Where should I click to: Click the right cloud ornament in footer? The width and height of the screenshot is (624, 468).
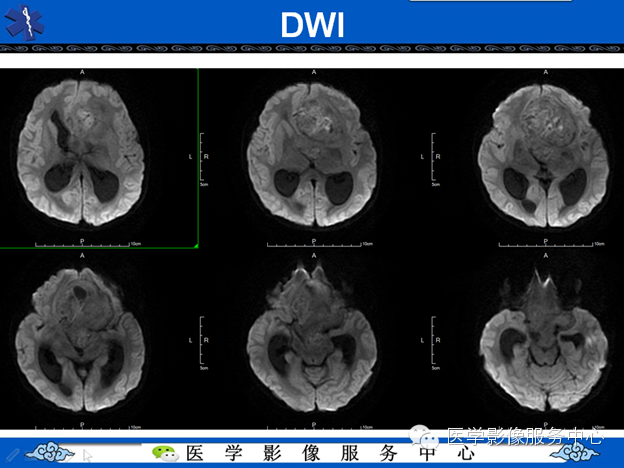coord(575,452)
